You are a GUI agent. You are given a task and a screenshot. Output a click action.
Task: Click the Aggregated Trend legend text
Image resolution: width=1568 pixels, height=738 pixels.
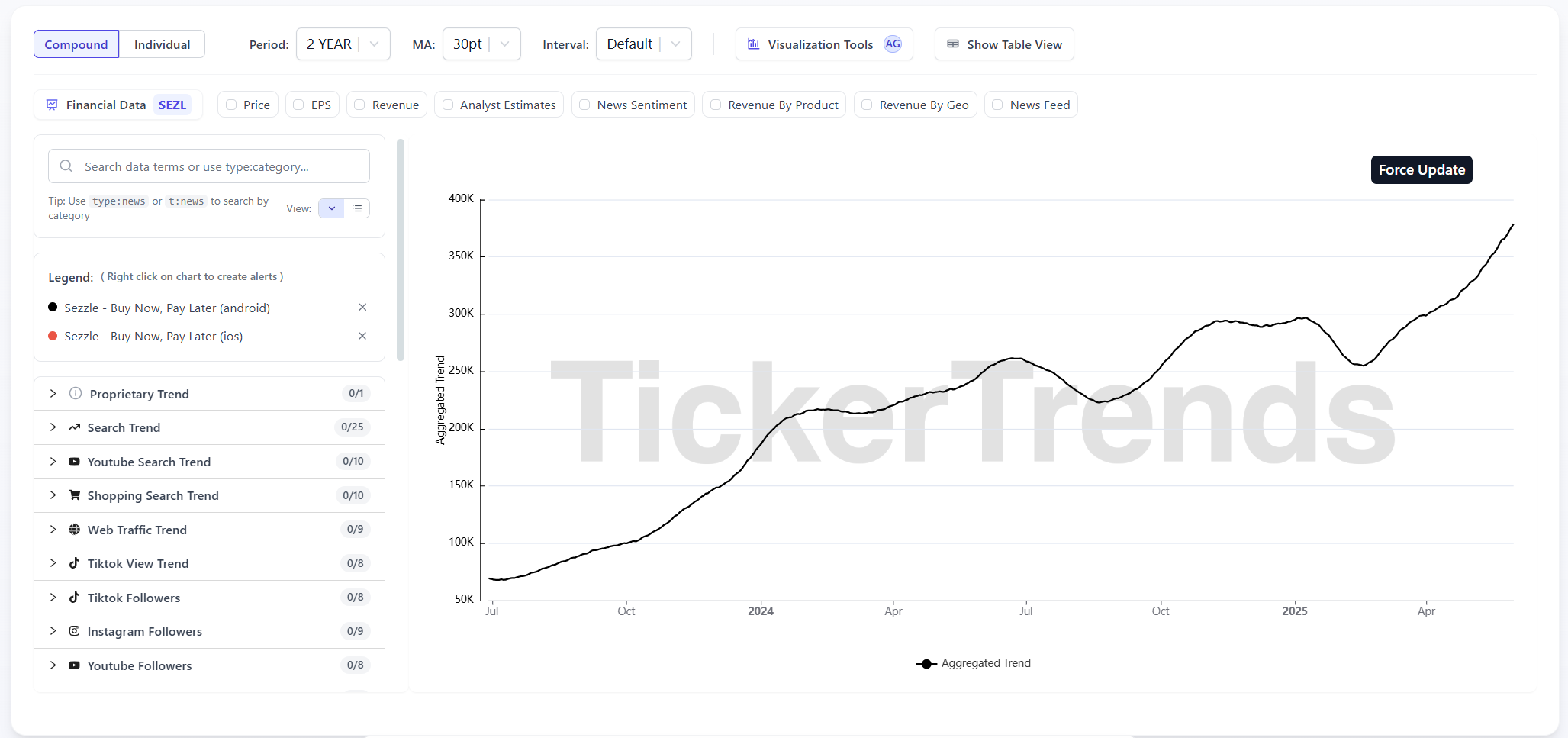click(x=986, y=663)
